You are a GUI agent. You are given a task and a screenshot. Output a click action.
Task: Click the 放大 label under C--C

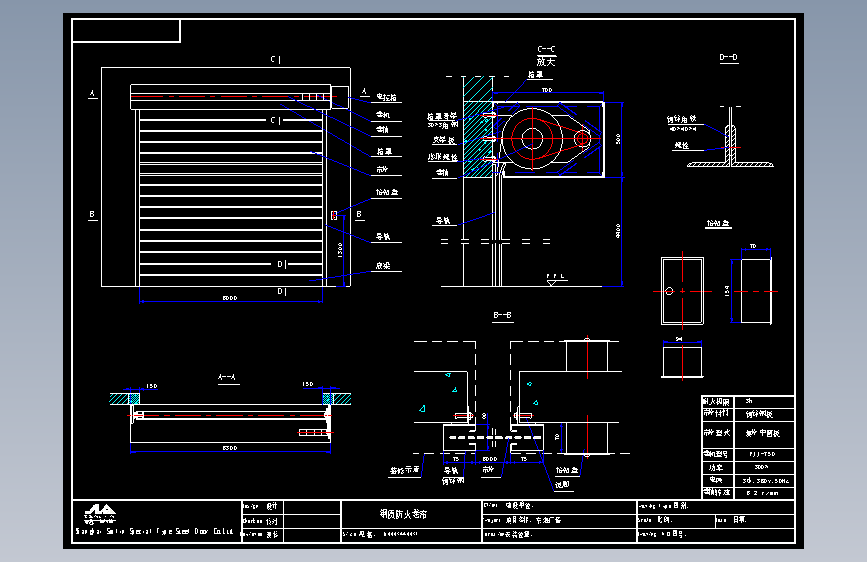coord(546,61)
